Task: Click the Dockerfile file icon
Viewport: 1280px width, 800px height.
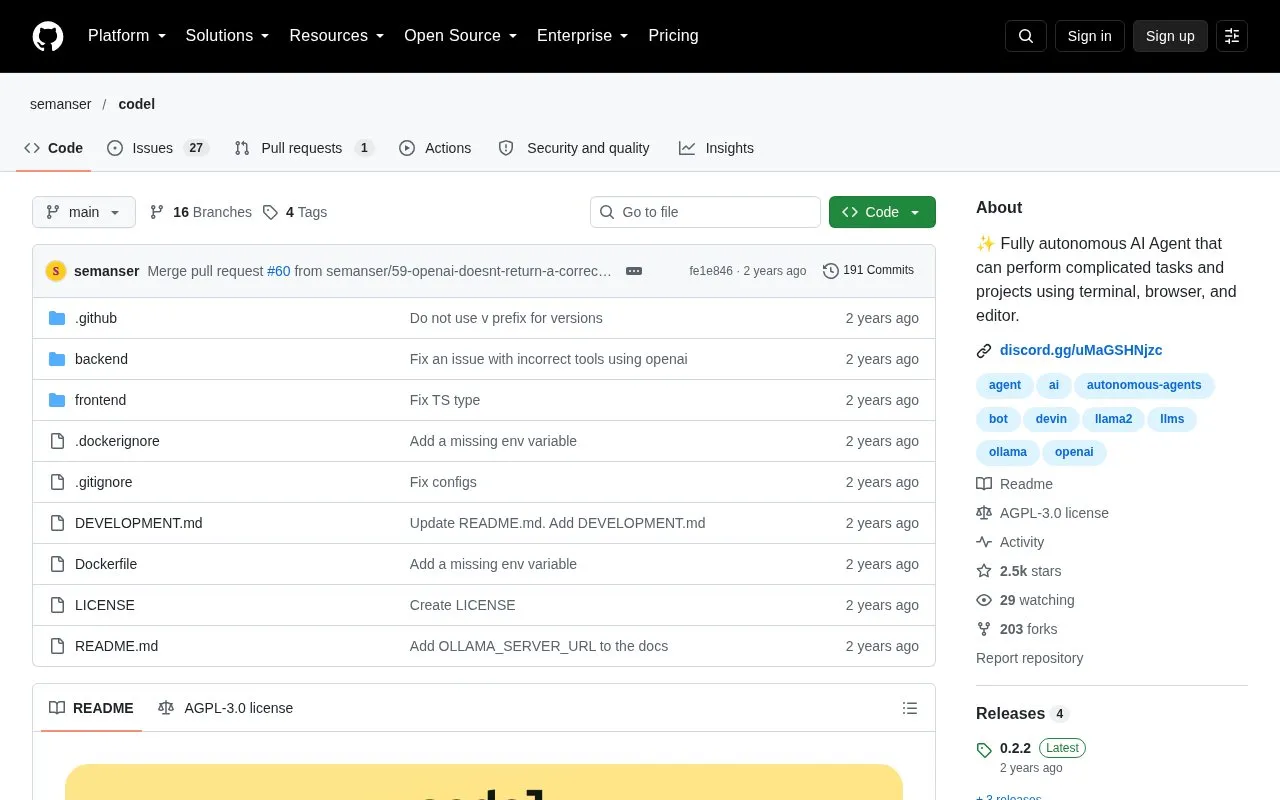Action: pos(57,564)
